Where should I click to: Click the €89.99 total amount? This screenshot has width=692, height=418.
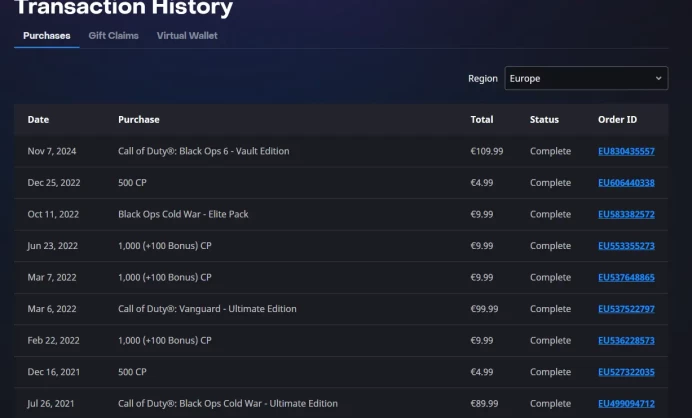tap(484, 403)
